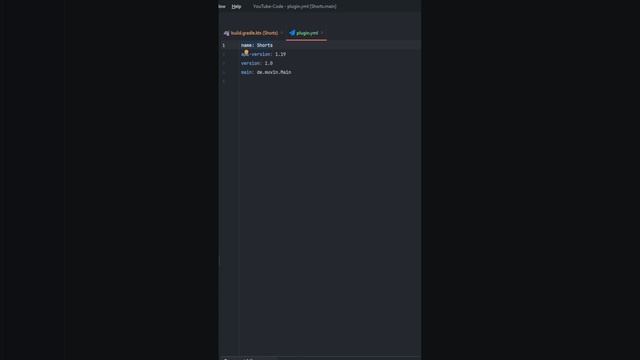
Task: Click the yellow intention lightbulb icon
Action: tap(246, 52)
